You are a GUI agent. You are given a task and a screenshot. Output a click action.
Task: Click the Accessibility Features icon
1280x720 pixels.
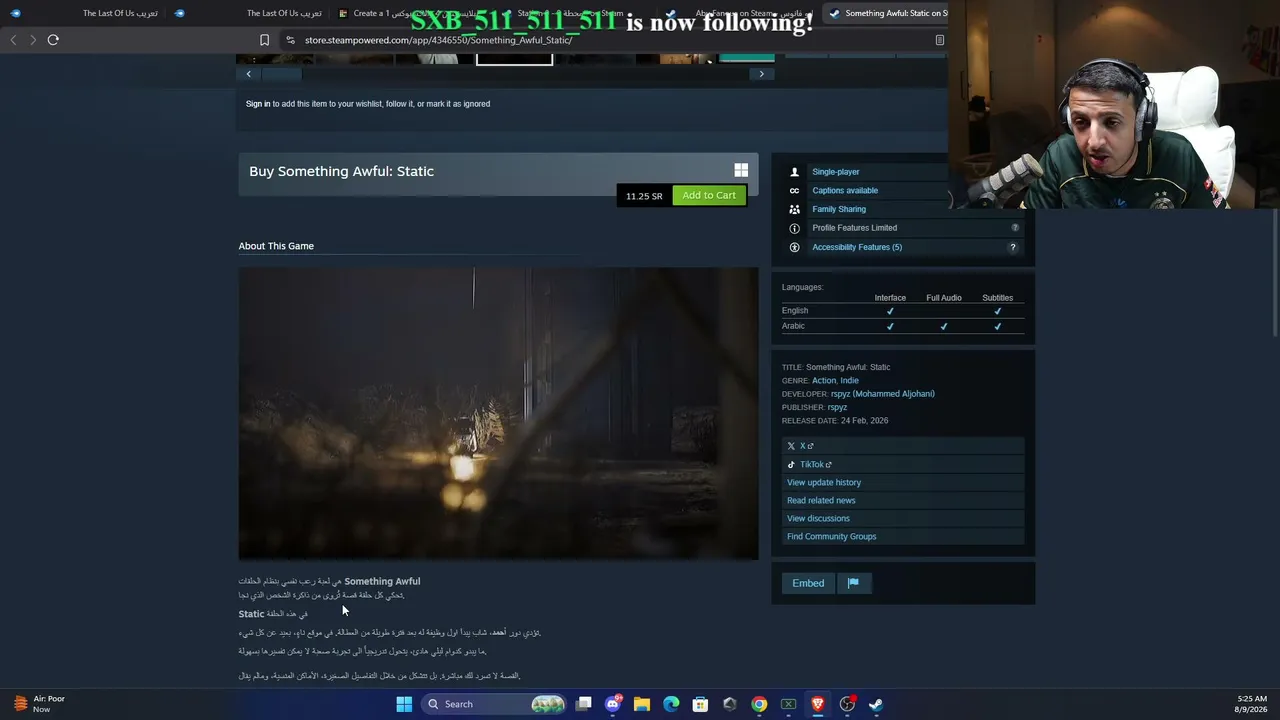(x=795, y=247)
